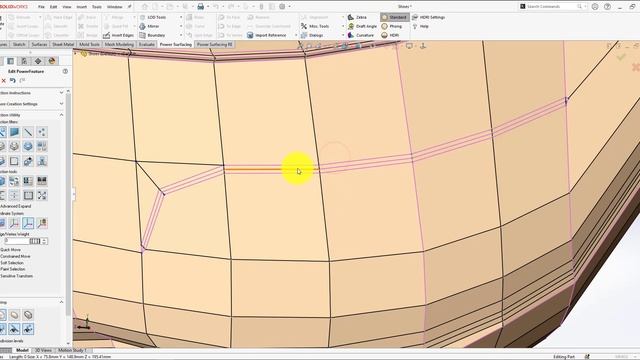Open the 3D Views bottom tab
This screenshot has height=360, width=640.
click(43, 350)
